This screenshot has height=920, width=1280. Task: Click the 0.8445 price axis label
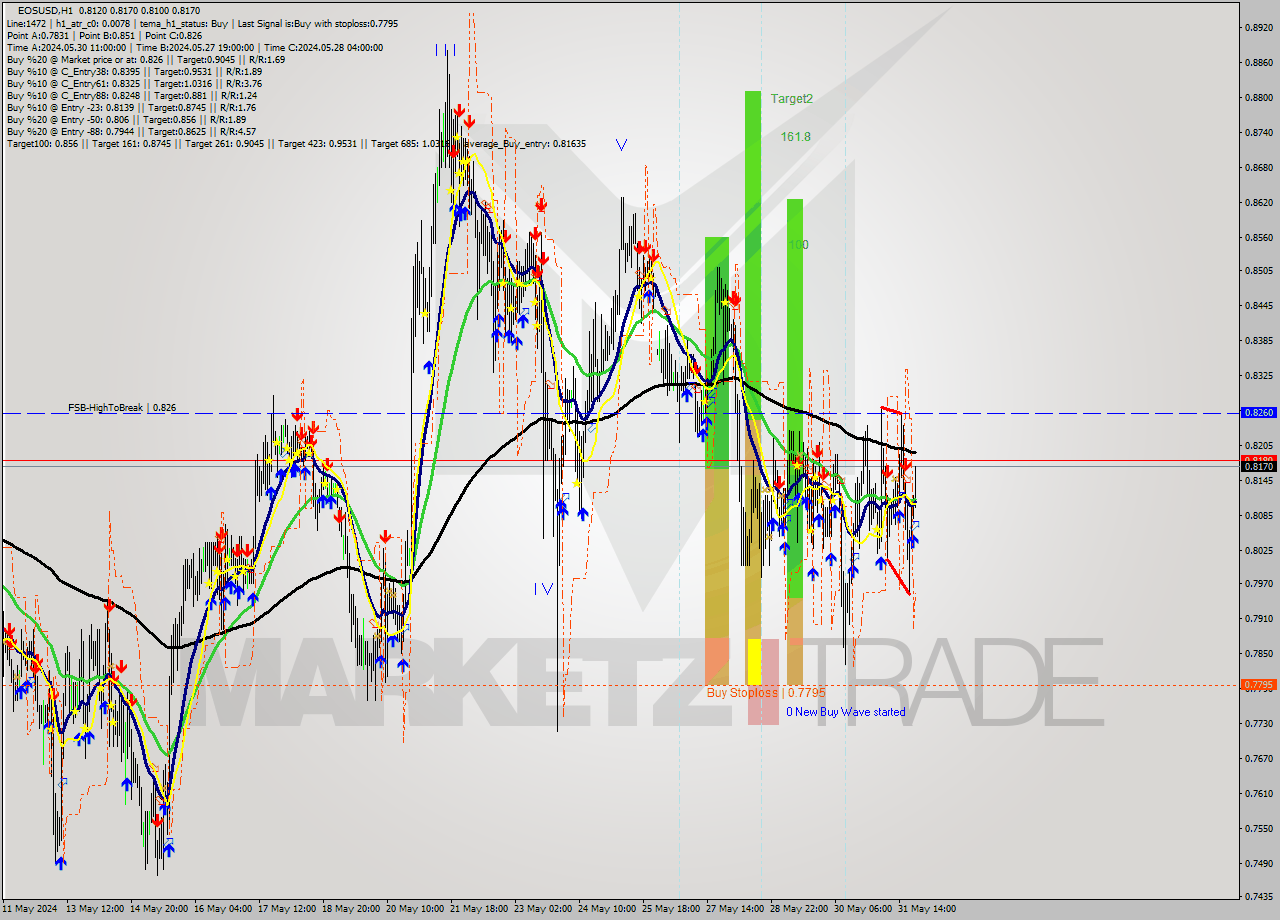point(1257,306)
